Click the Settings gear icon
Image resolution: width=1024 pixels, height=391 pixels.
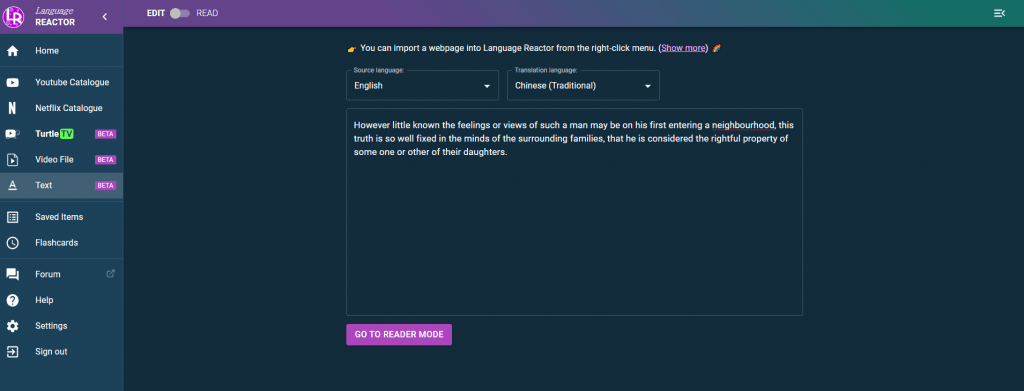[12, 326]
